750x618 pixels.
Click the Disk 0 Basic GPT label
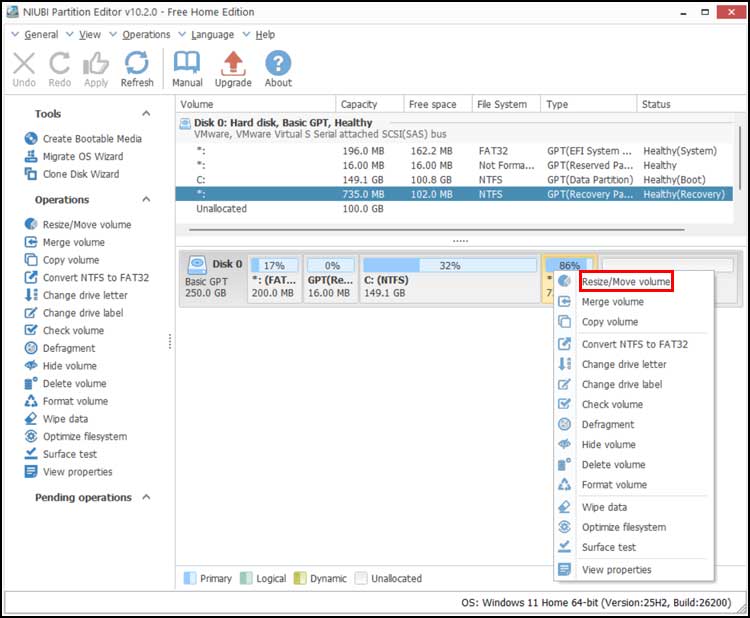click(x=214, y=278)
